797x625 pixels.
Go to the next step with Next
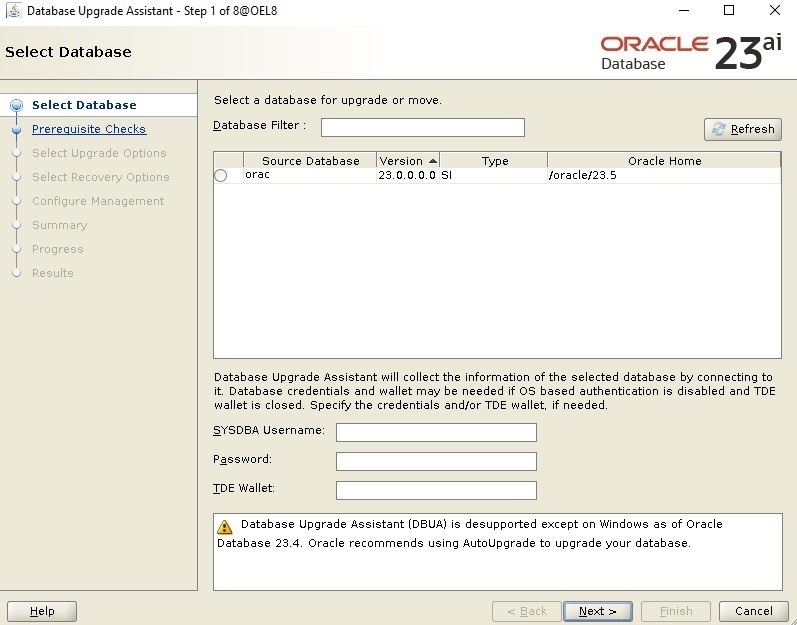tap(598, 611)
